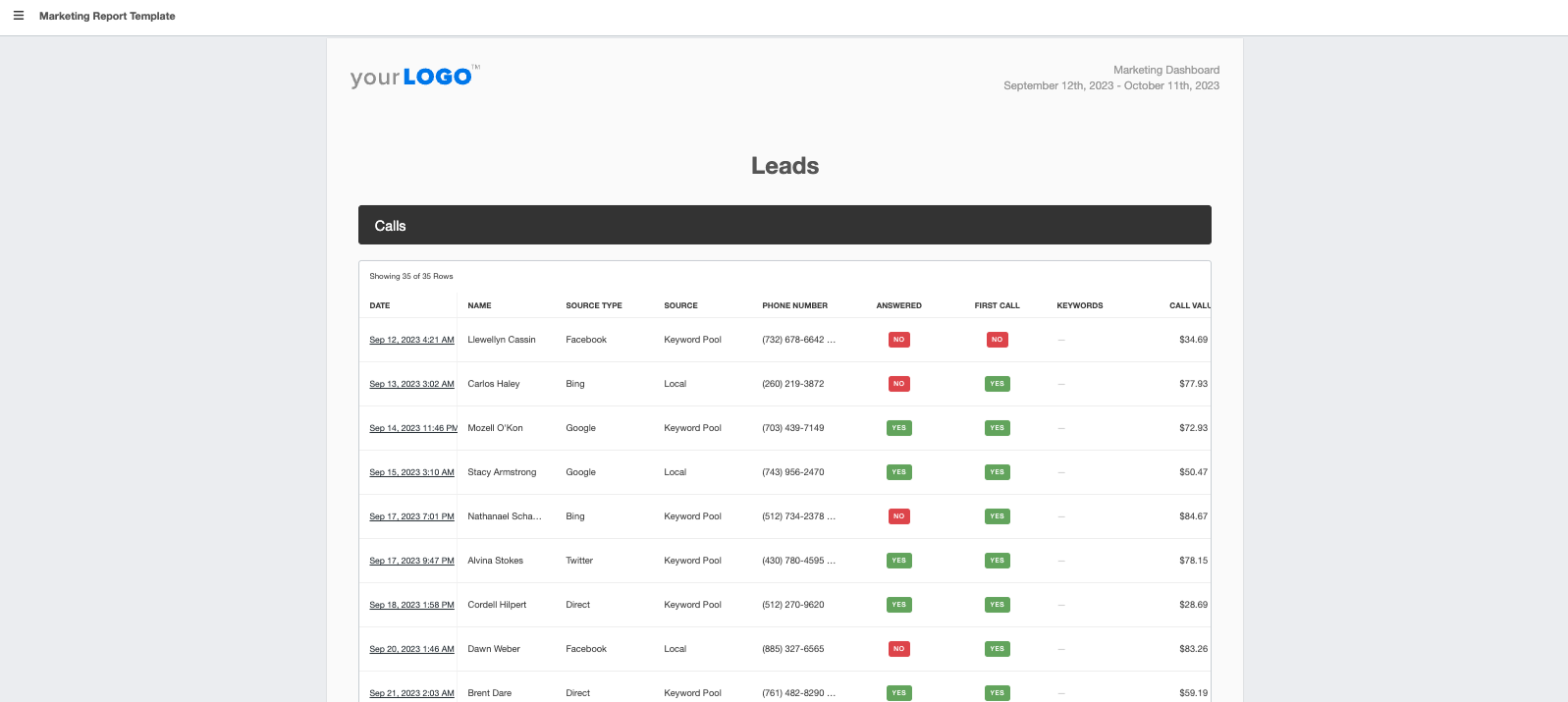
Task: Sort by the SOURCE column header
Action: (x=680, y=305)
